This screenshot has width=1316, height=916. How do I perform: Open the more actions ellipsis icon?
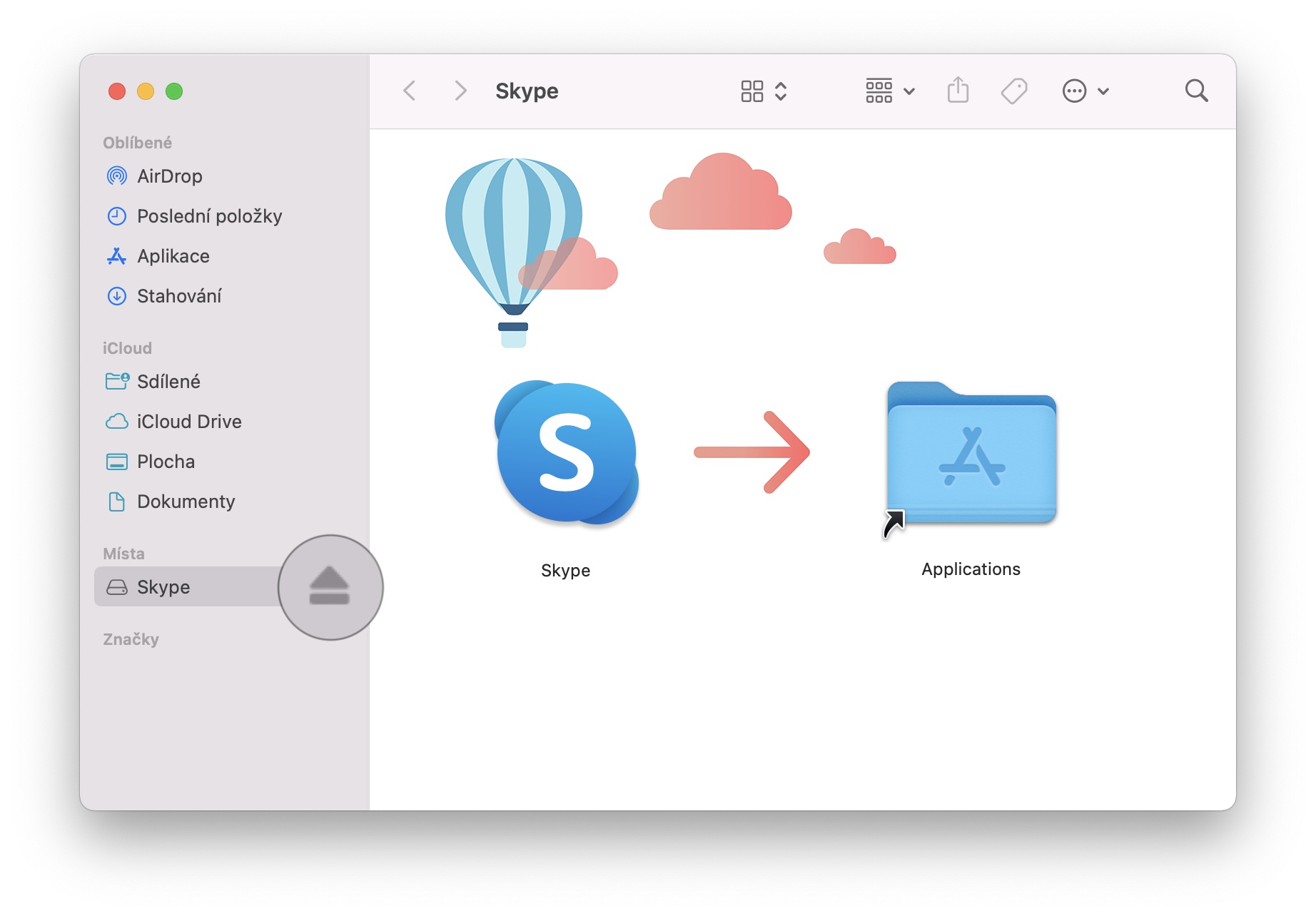1074,91
